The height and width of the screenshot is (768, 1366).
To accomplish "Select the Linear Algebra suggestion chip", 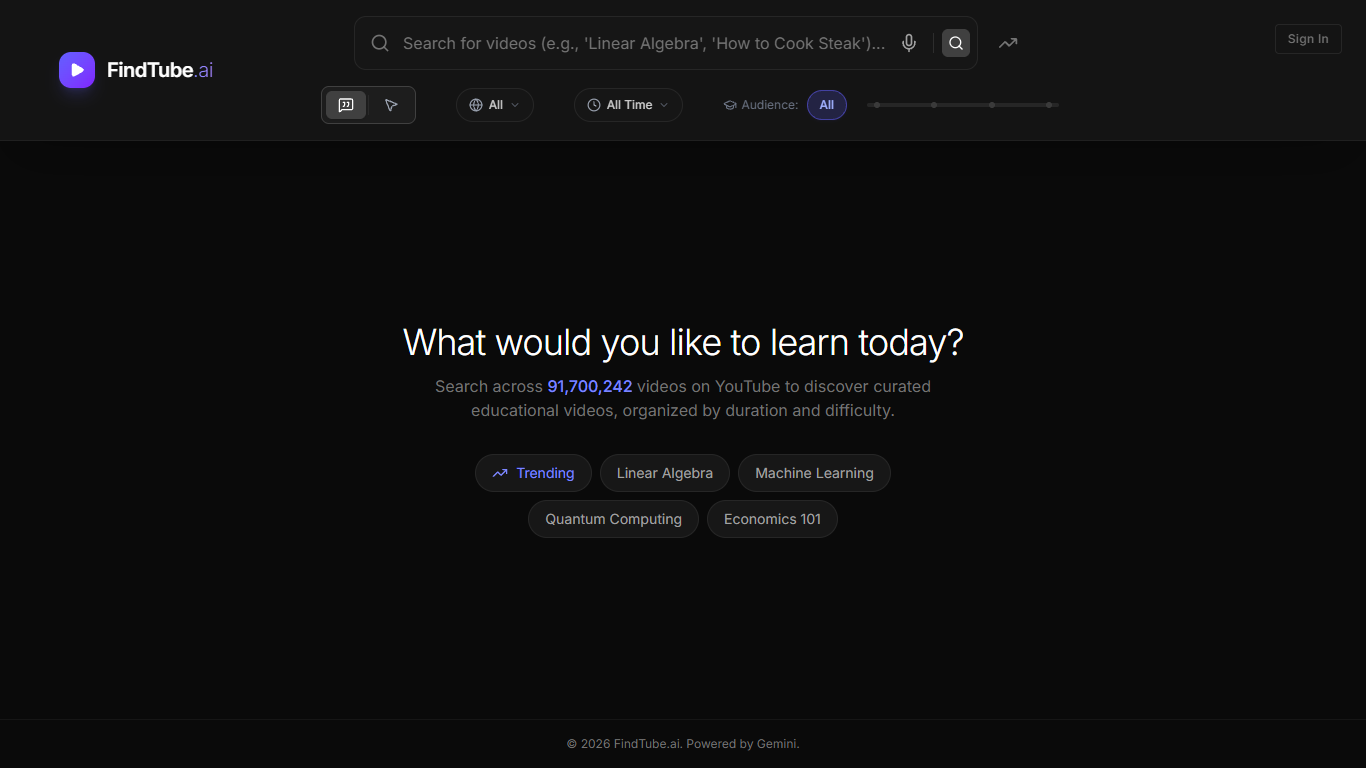I will tap(664, 472).
